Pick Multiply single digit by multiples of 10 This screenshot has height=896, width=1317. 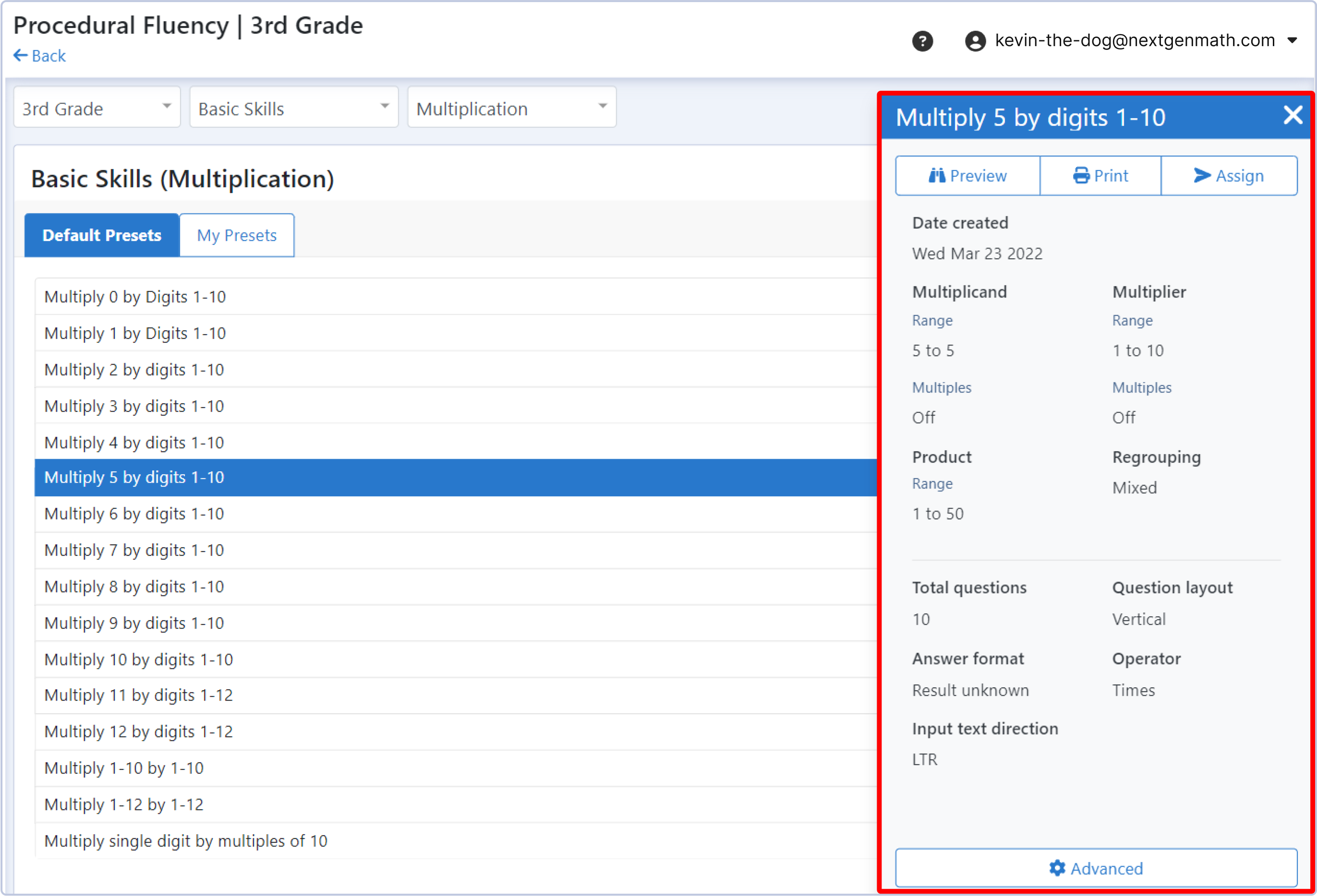click(186, 840)
